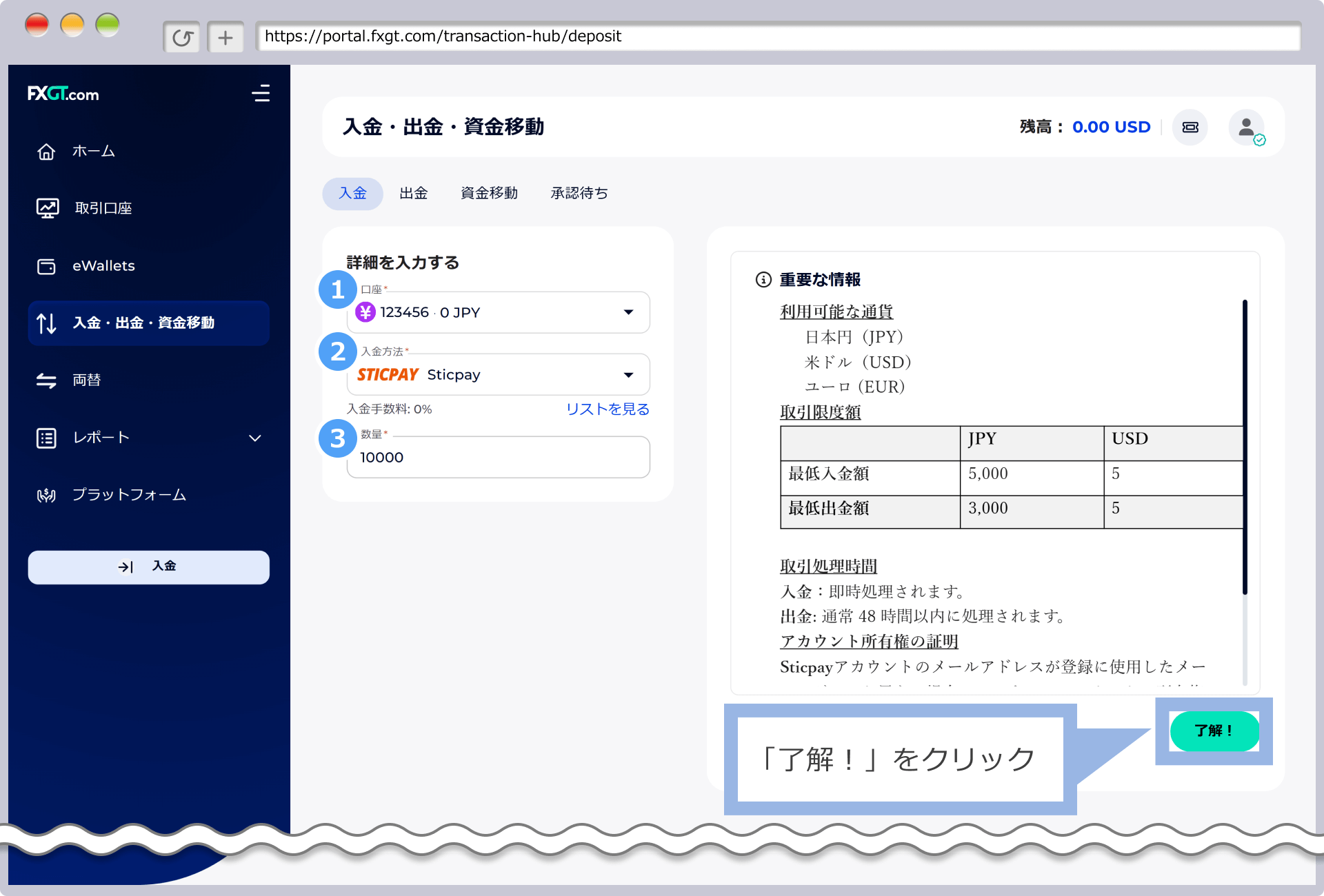Switch to the 入金 tab

pyautogui.click(x=352, y=193)
